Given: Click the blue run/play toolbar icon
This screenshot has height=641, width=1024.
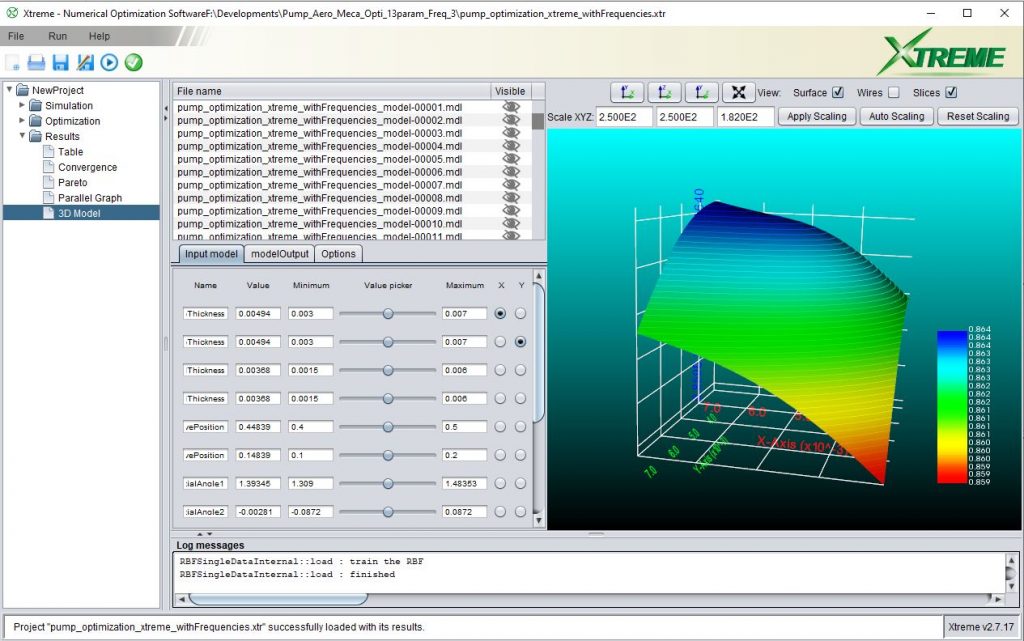Looking at the screenshot, I should [x=109, y=63].
